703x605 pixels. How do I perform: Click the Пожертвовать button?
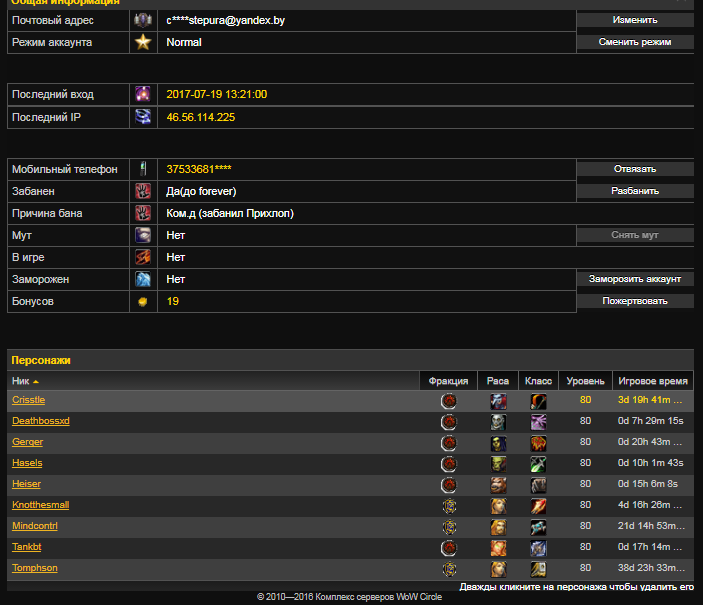634,301
